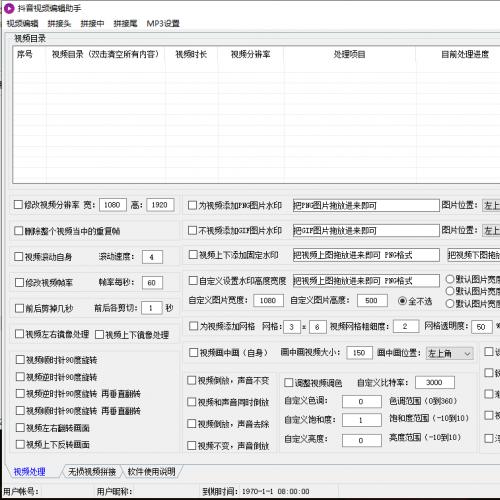Check 视频顺时针90度旋转 再垂直翻转
500x500 pixels.
point(20,411)
